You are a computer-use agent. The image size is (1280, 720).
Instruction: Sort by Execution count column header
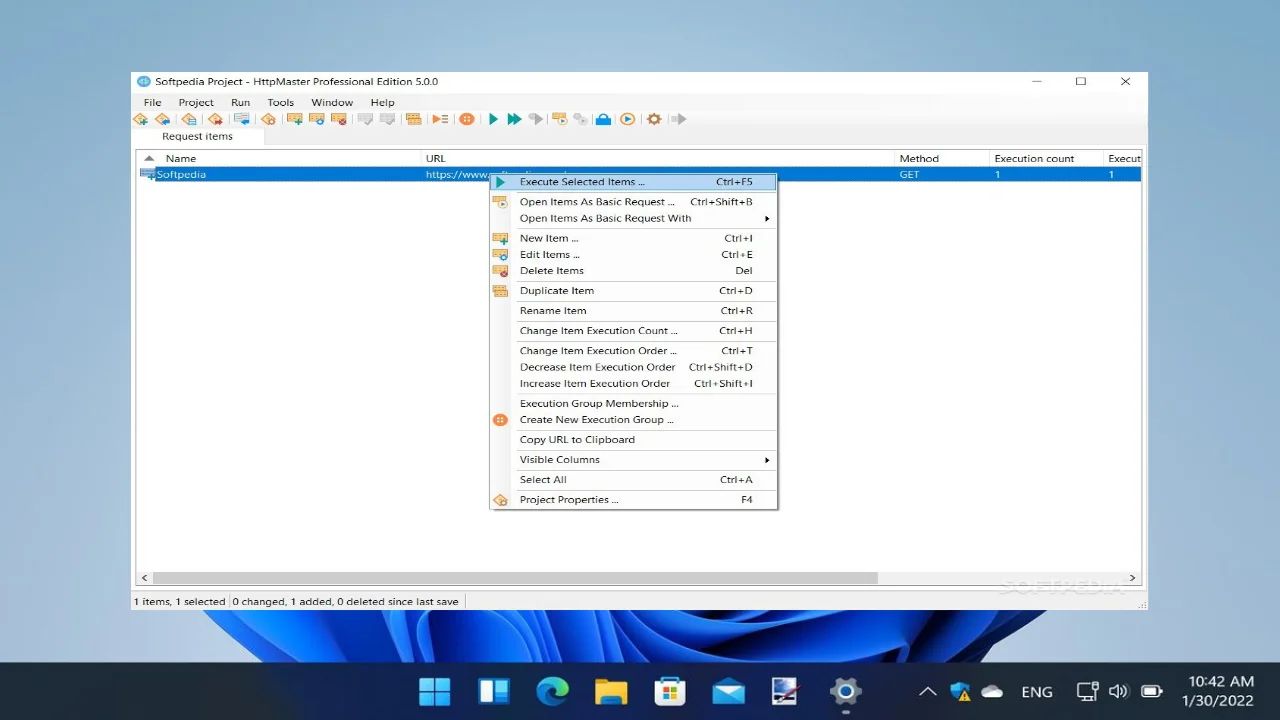point(1046,158)
